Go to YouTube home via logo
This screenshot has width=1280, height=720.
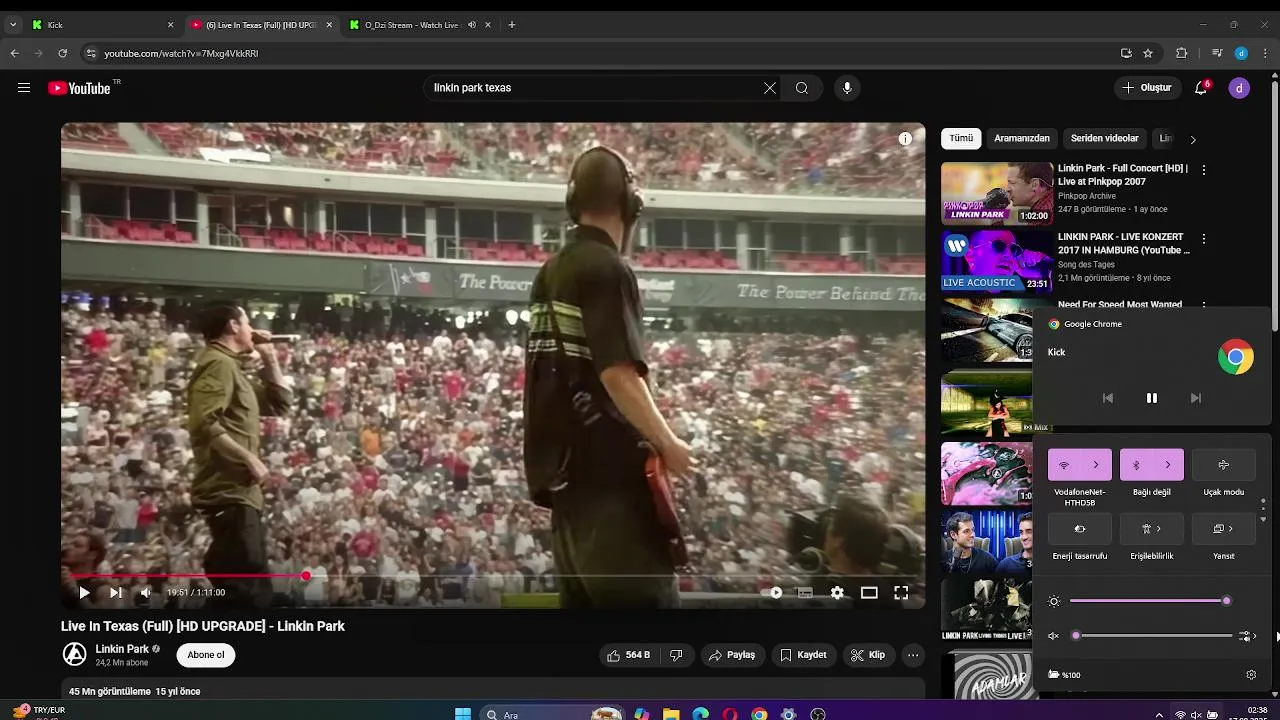tap(79, 88)
